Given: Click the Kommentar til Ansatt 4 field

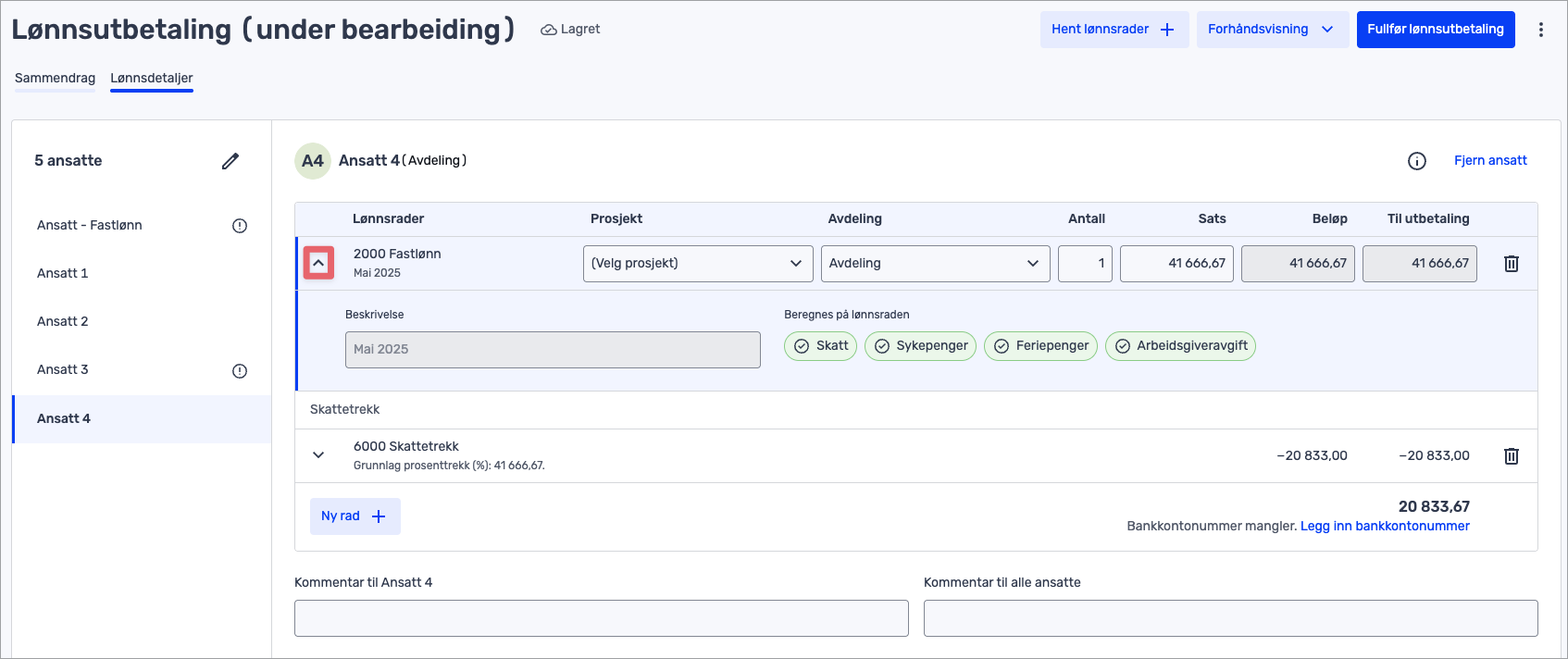Looking at the screenshot, I should 601,618.
